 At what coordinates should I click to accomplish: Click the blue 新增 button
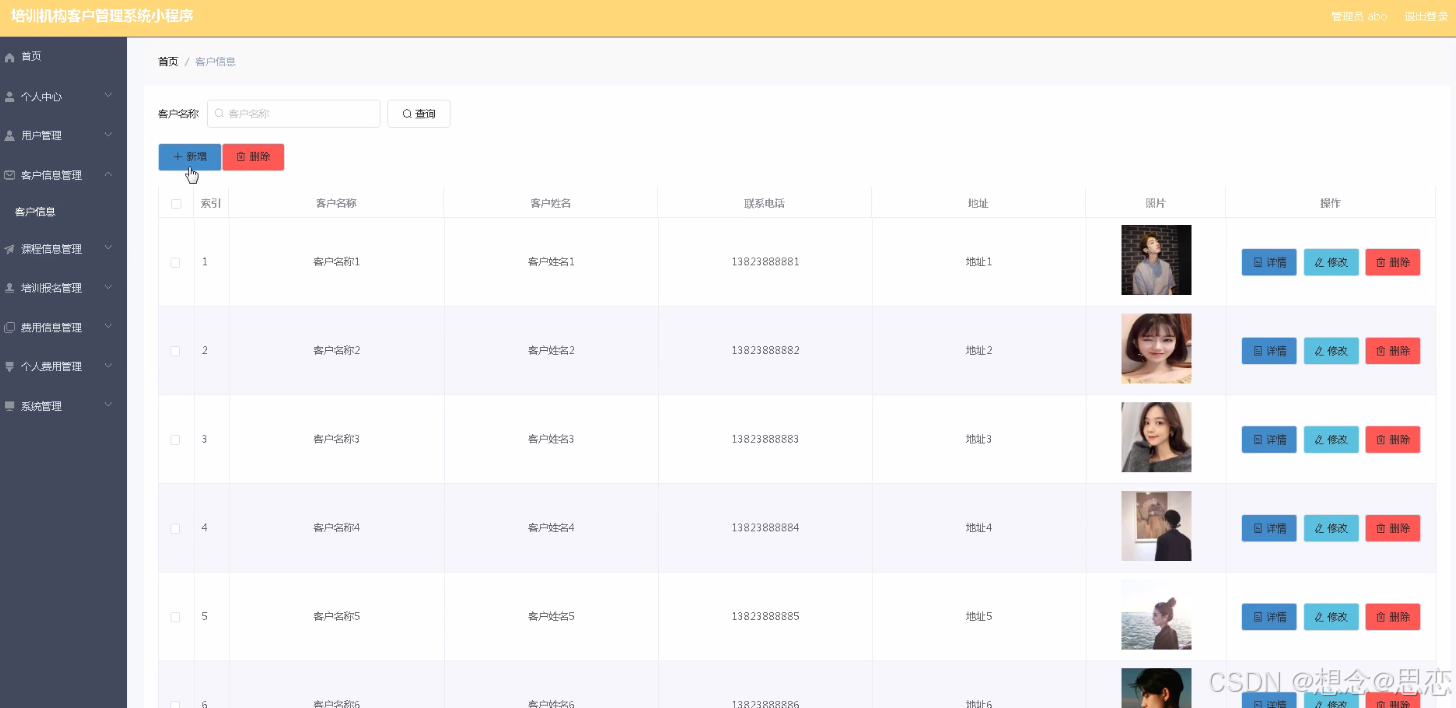point(189,157)
